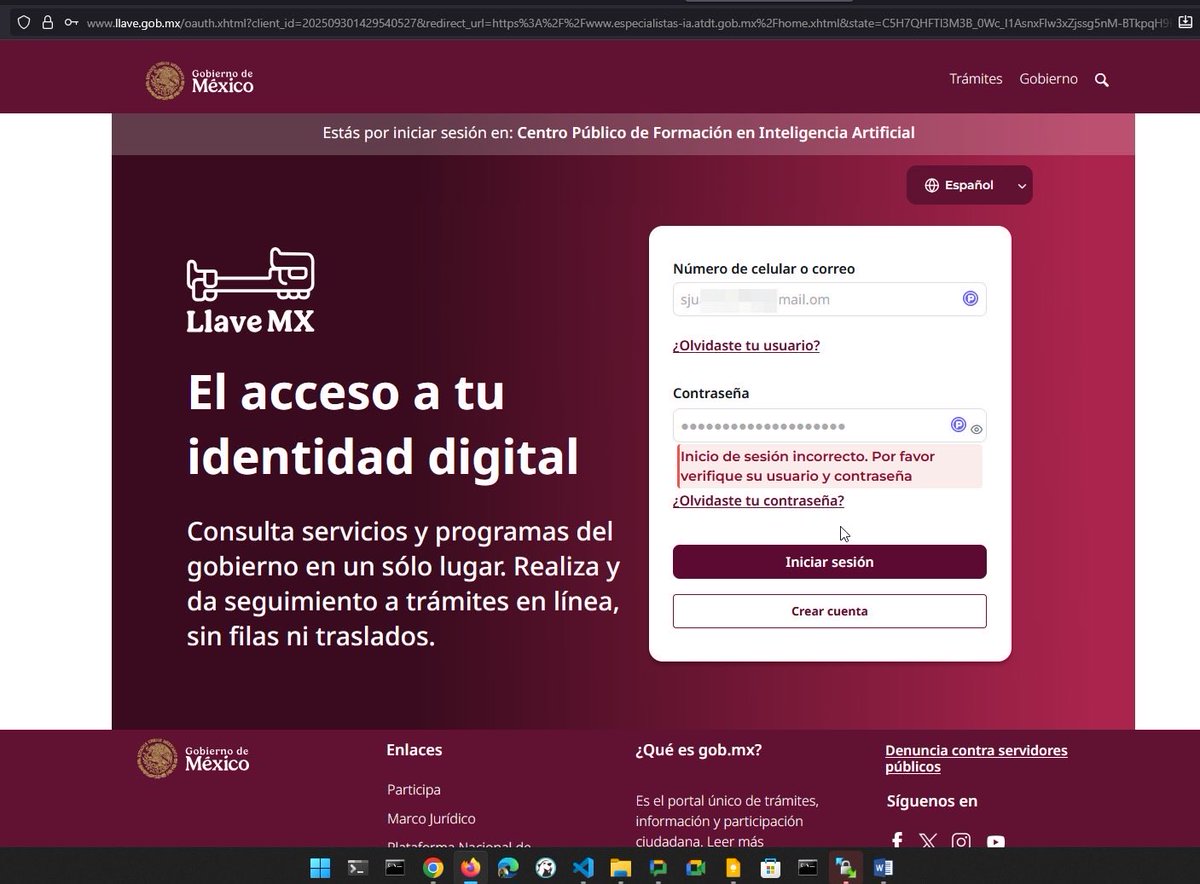The height and width of the screenshot is (884, 1200).
Task: Click the shield icon in the address bar
Action: [22, 19]
